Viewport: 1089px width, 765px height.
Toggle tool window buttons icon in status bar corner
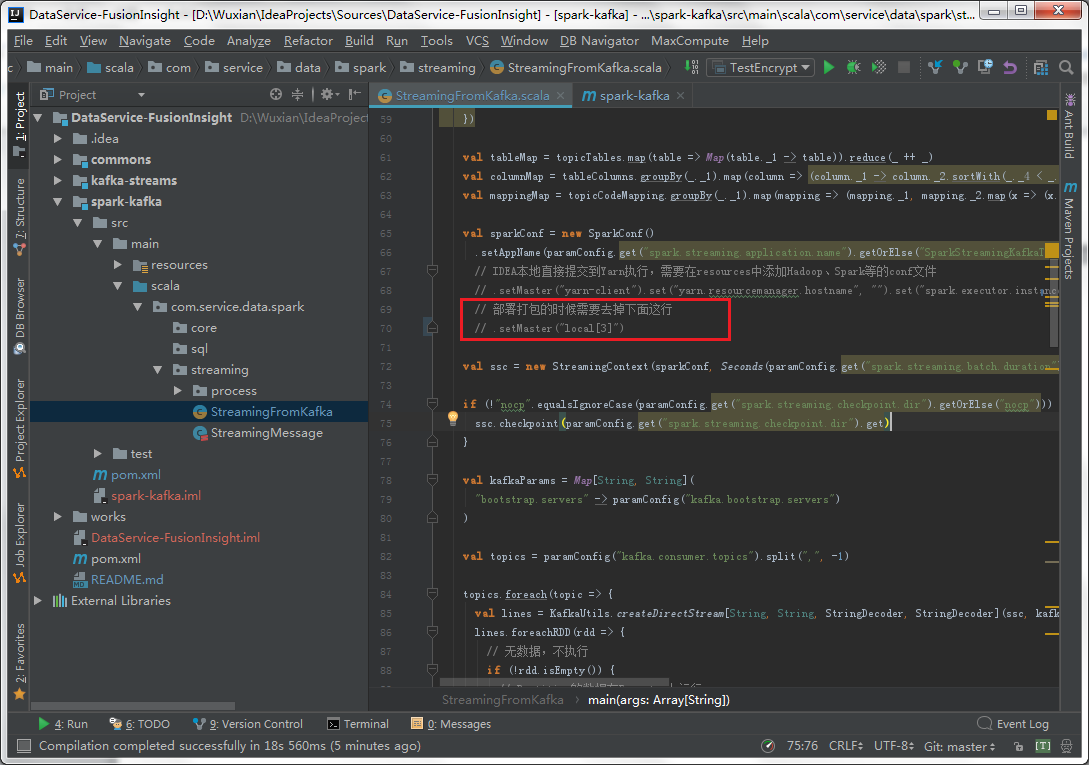click(24, 746)
